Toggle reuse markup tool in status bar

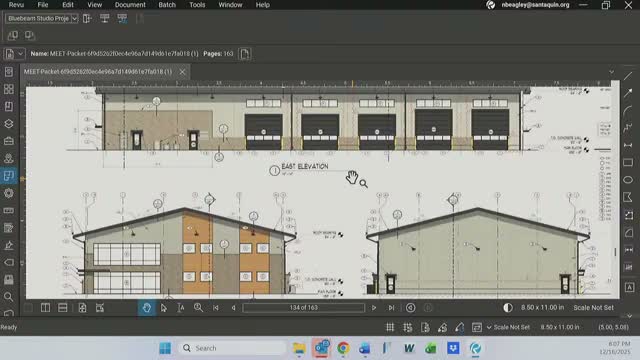460,327
